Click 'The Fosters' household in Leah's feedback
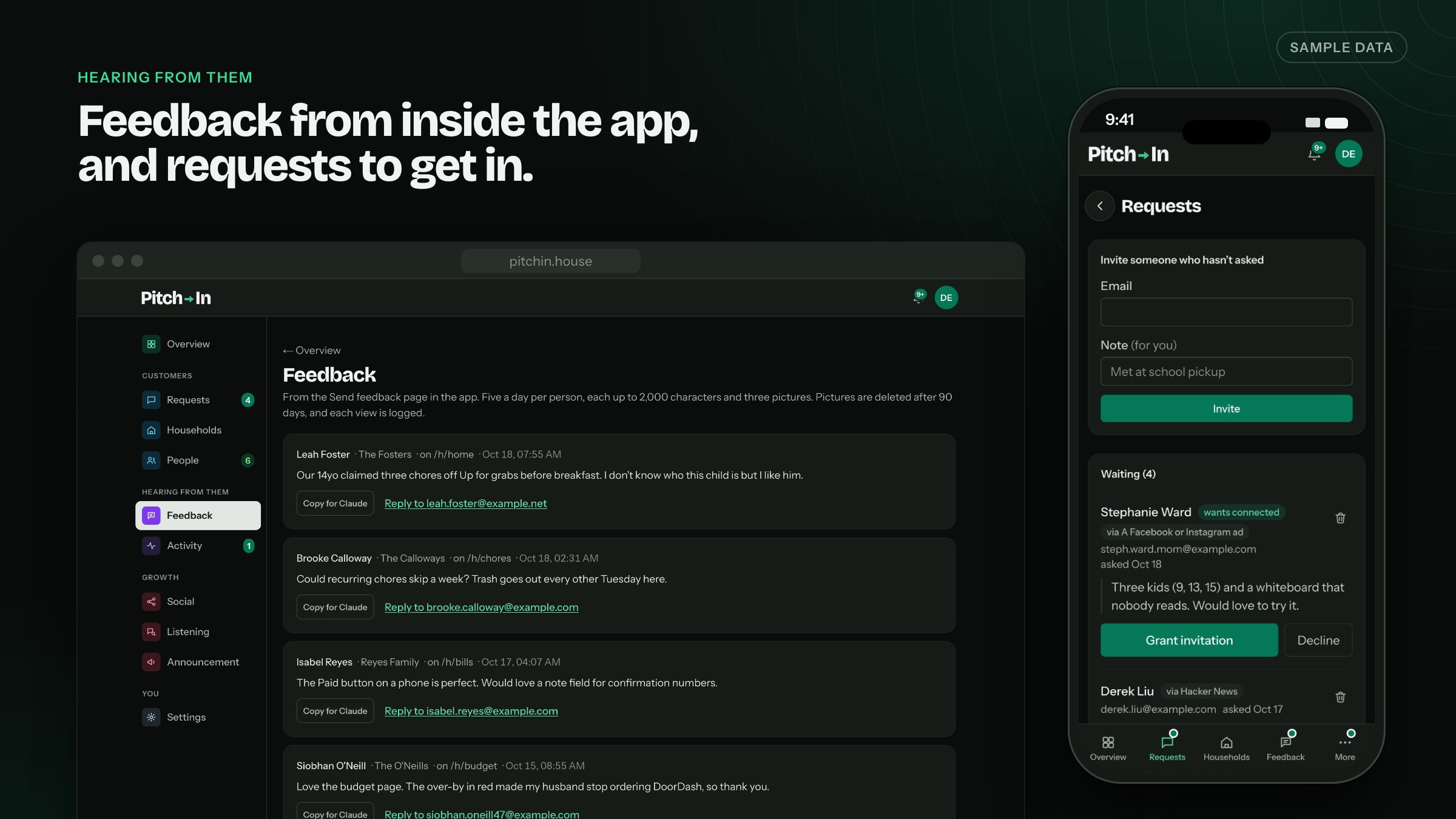The width and height of the screenshot is (1456, 819). [385, 454]
